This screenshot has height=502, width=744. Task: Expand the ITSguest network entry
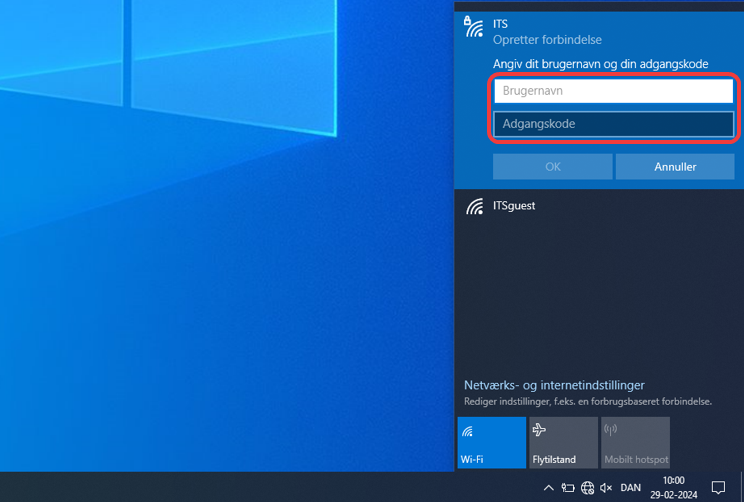pyautogui.click(x=598, y=207)
